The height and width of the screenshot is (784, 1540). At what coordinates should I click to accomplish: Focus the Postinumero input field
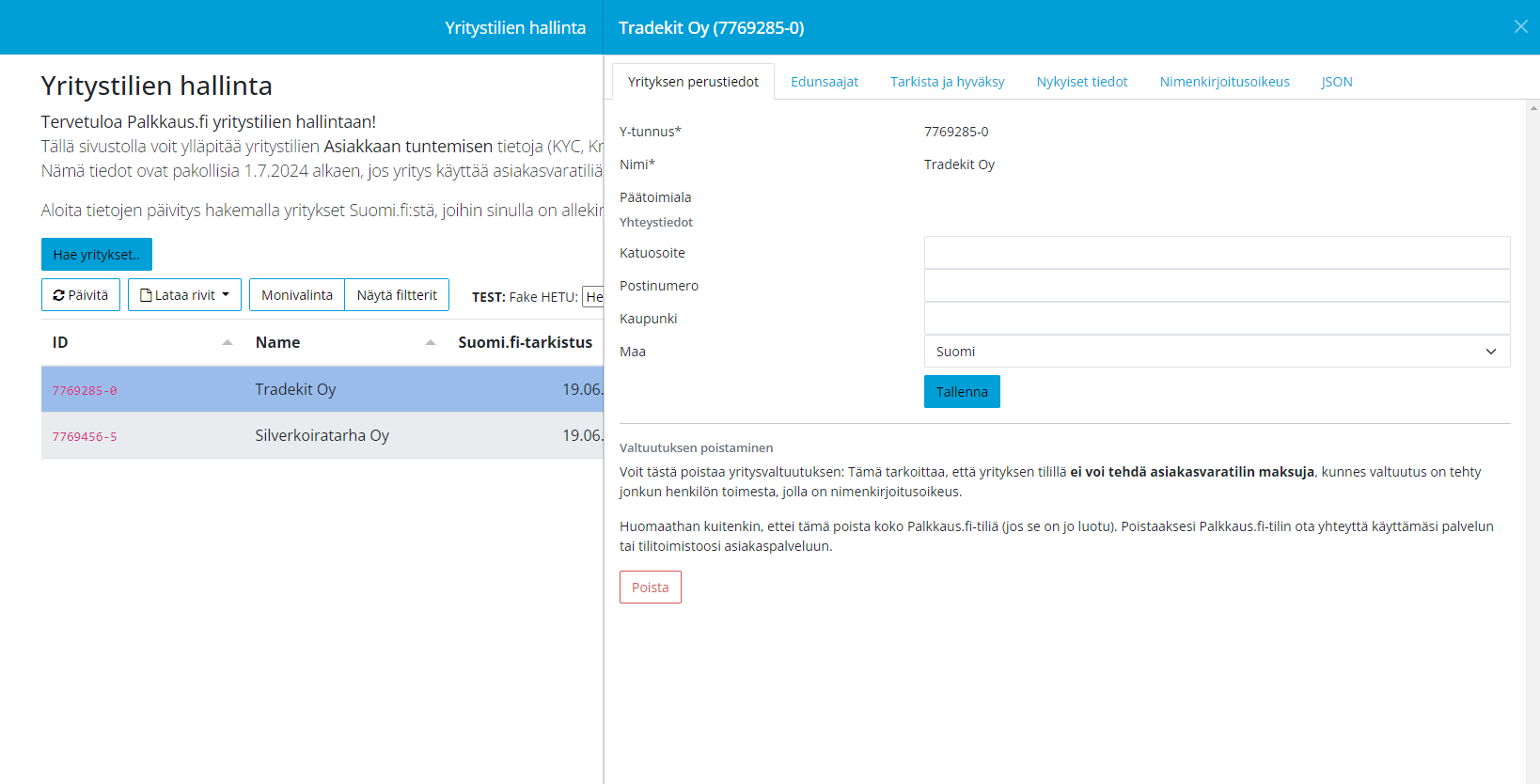(1217, 286)
